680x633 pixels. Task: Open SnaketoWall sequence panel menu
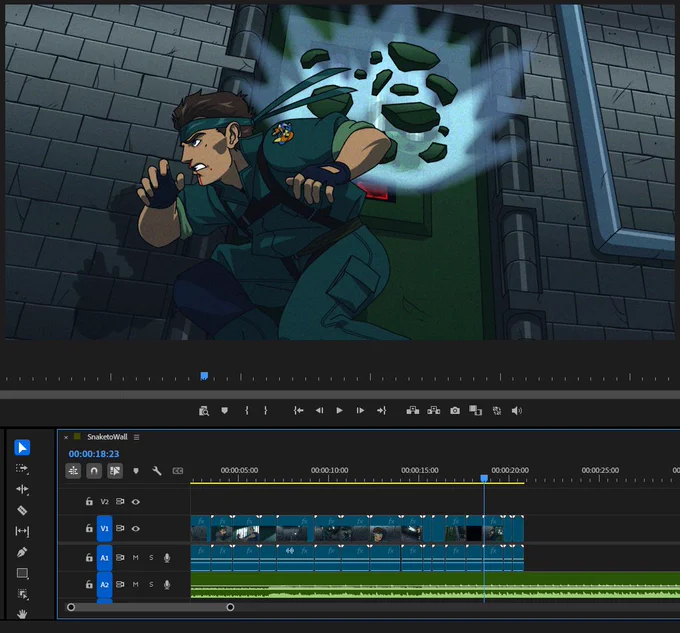tap(137, 437)
